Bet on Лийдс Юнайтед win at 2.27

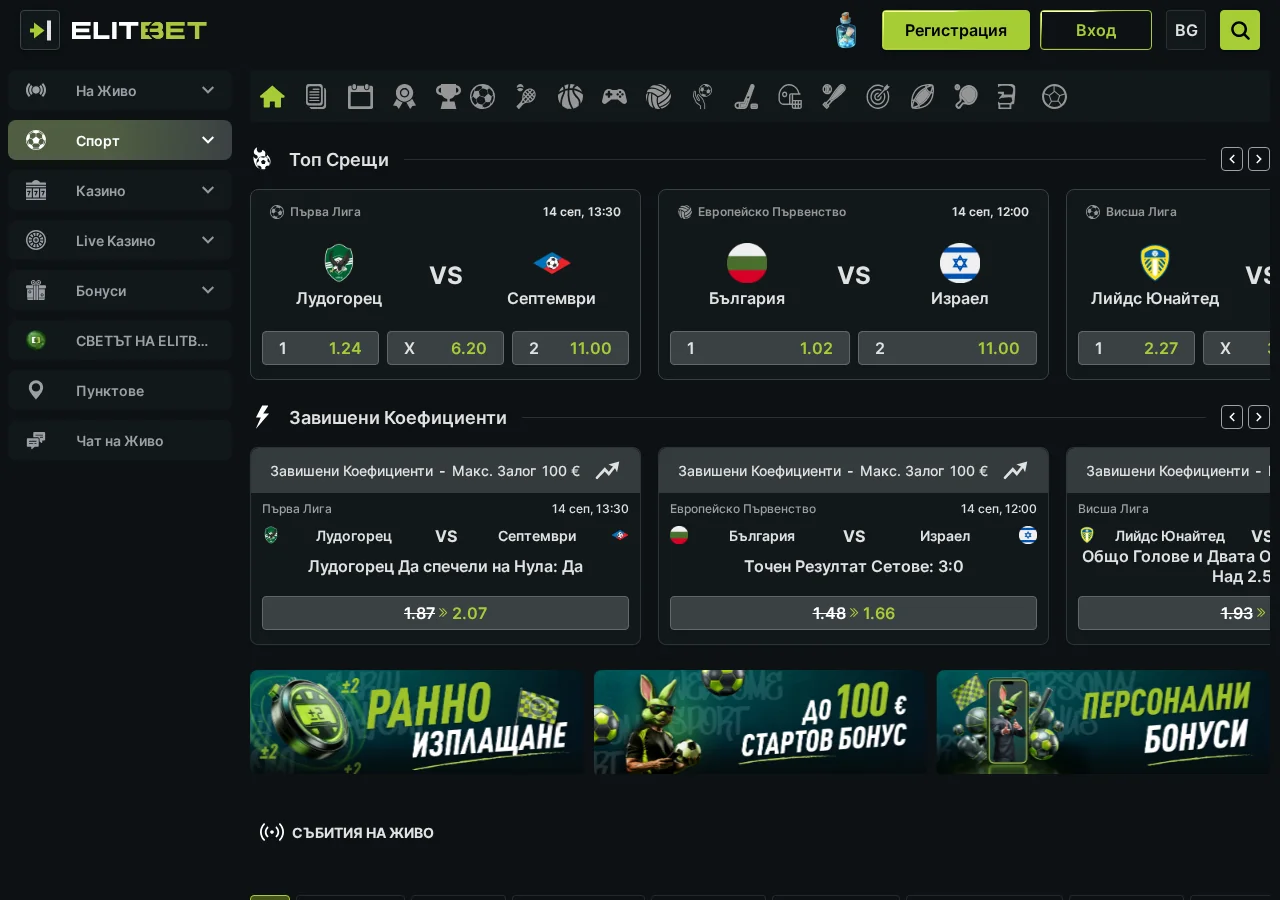point(1136,348)
